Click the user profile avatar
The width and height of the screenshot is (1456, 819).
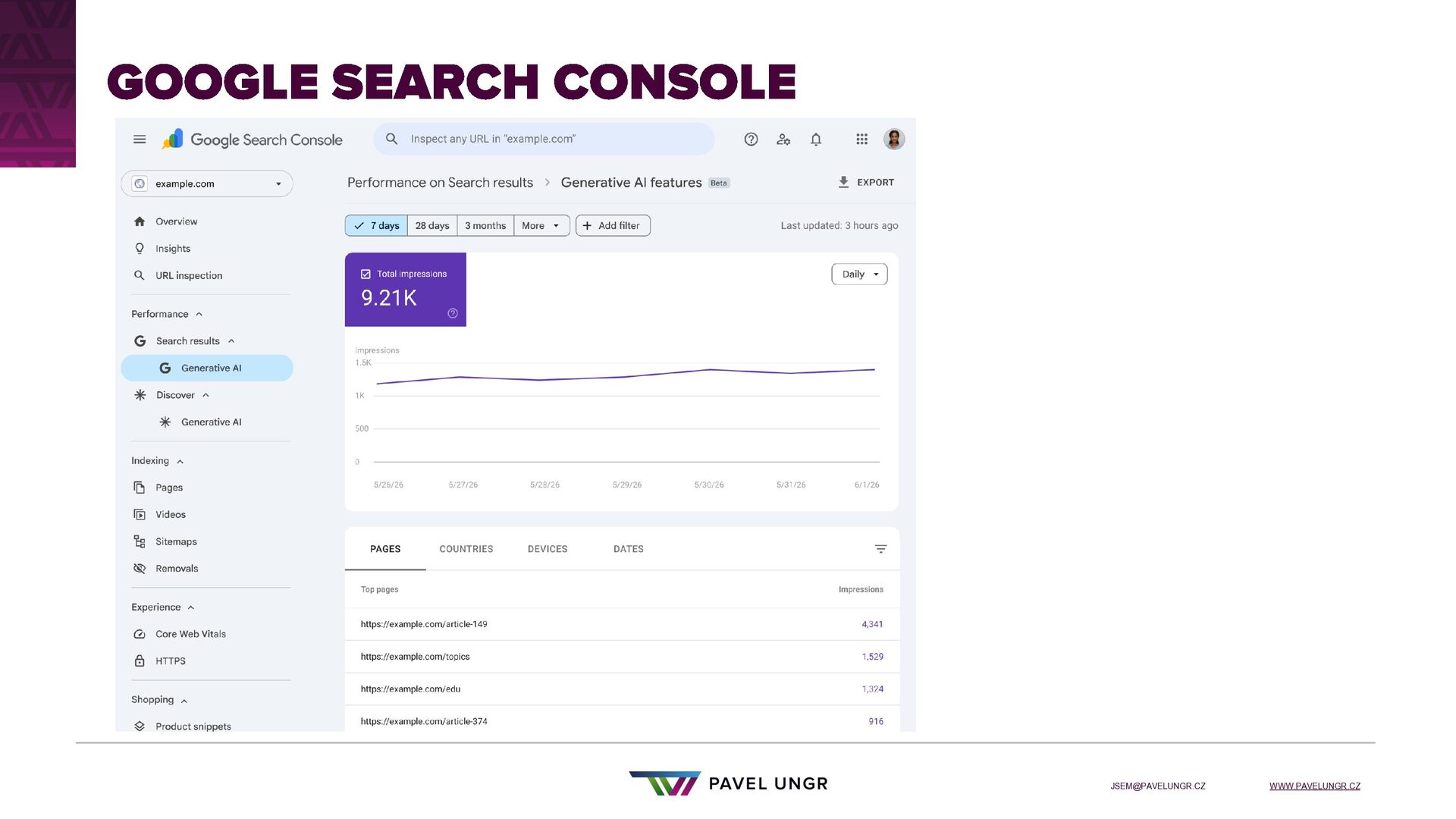pos(894,140)
